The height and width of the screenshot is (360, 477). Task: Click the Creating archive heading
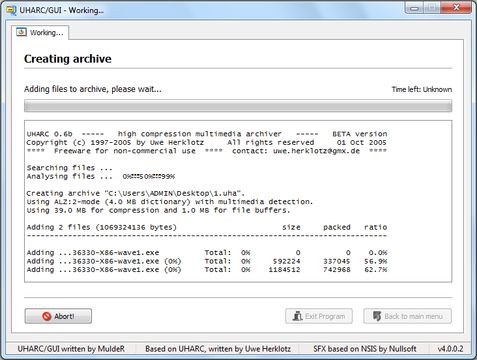coord(68,59)
